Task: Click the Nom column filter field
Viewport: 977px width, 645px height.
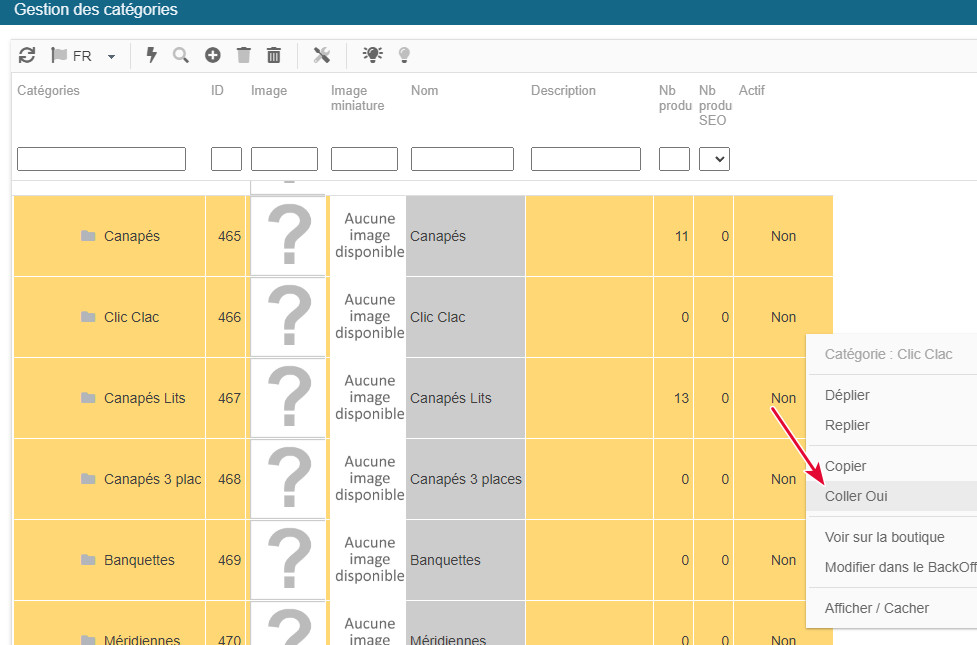Action: click(x=462, y=159)
